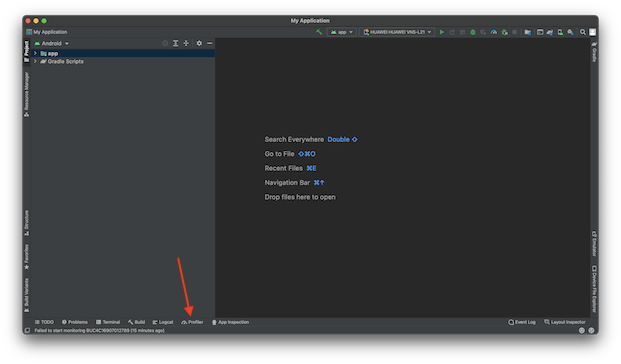Open the Favorites side tab
The width and height of the screenshot is (621, 364).
[27, 257]
